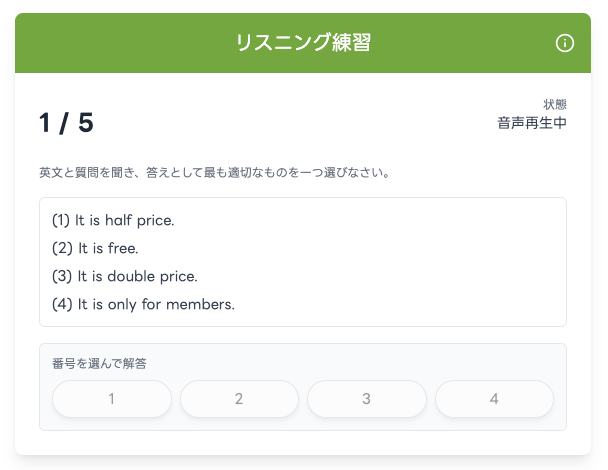Click the "1 / 5" question counter
Screen dimensions: 608x470
coord(66,123)
